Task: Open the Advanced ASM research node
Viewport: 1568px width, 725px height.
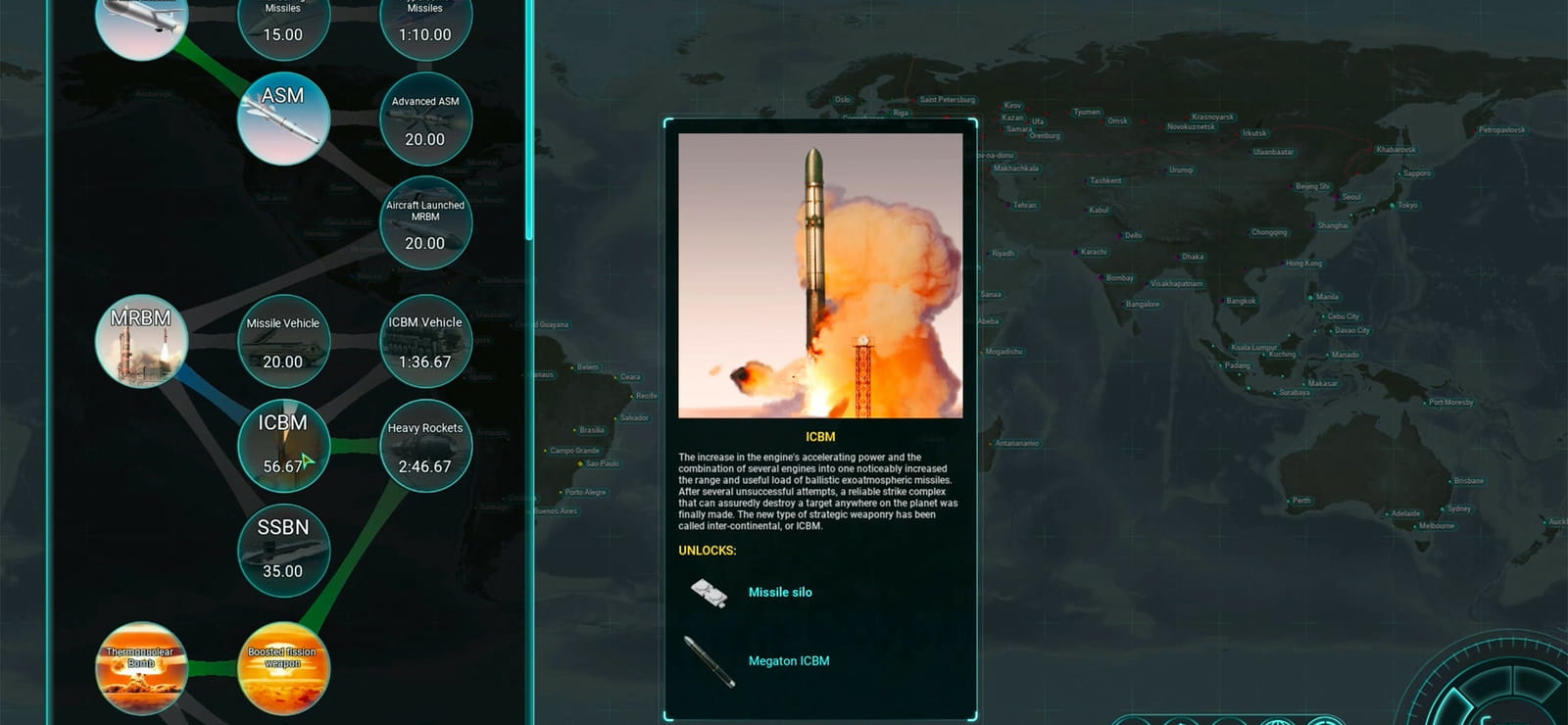Action: (425, 119)
